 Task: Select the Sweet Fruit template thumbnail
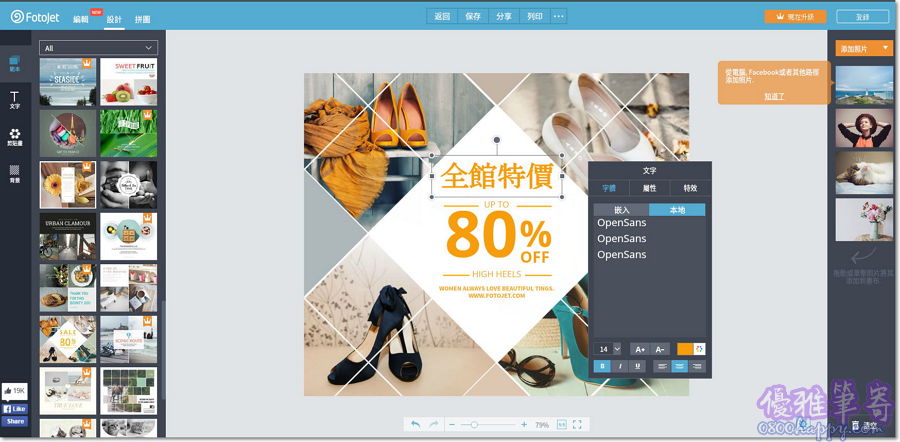pyautogui.click(x=129, y=82)
